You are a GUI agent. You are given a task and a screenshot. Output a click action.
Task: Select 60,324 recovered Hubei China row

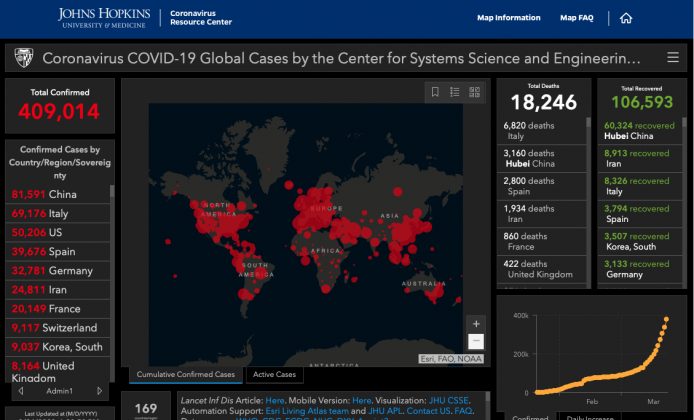[640, 131]
